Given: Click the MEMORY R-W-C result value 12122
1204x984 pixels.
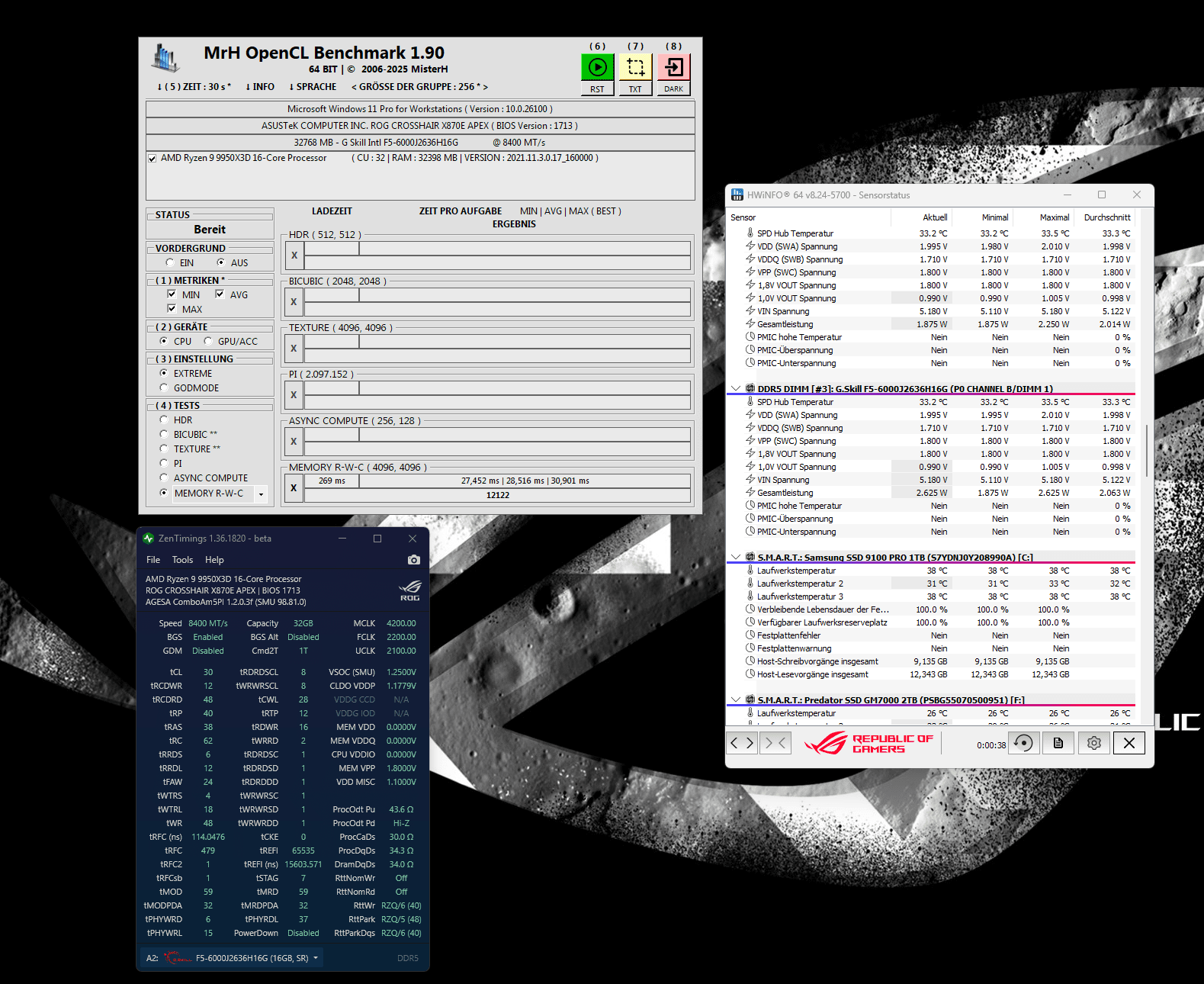Looking at the screenshot, I should [x=498, y=495].
